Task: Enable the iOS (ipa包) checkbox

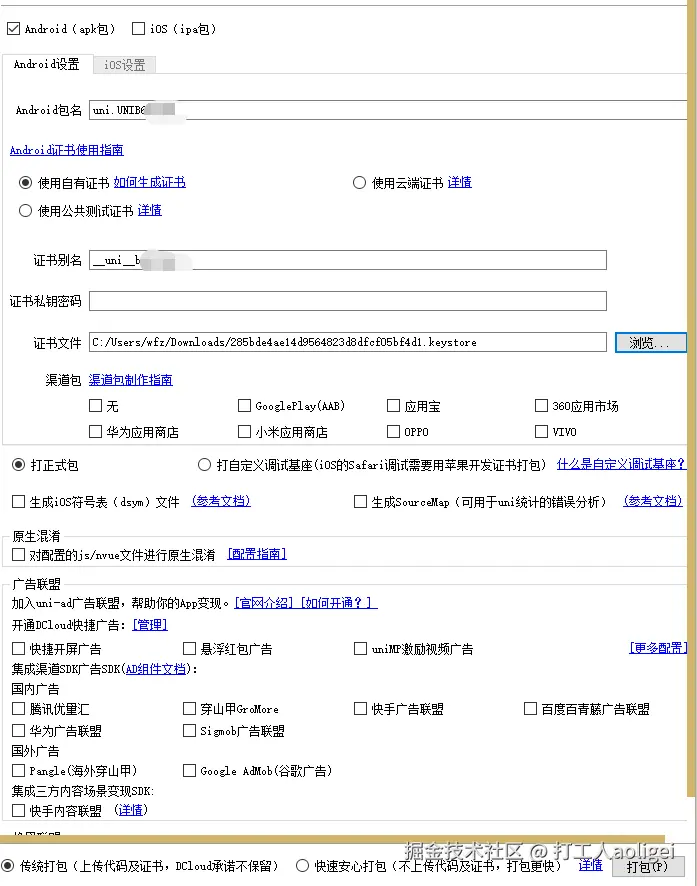Action: tap(138, 29)
